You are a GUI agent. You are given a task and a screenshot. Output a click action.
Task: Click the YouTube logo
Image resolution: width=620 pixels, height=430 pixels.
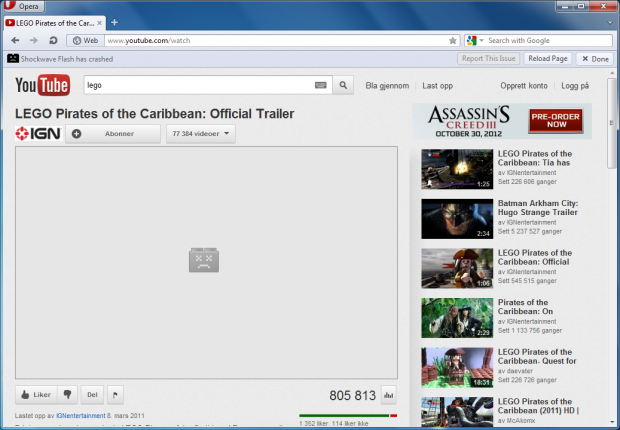41,86
